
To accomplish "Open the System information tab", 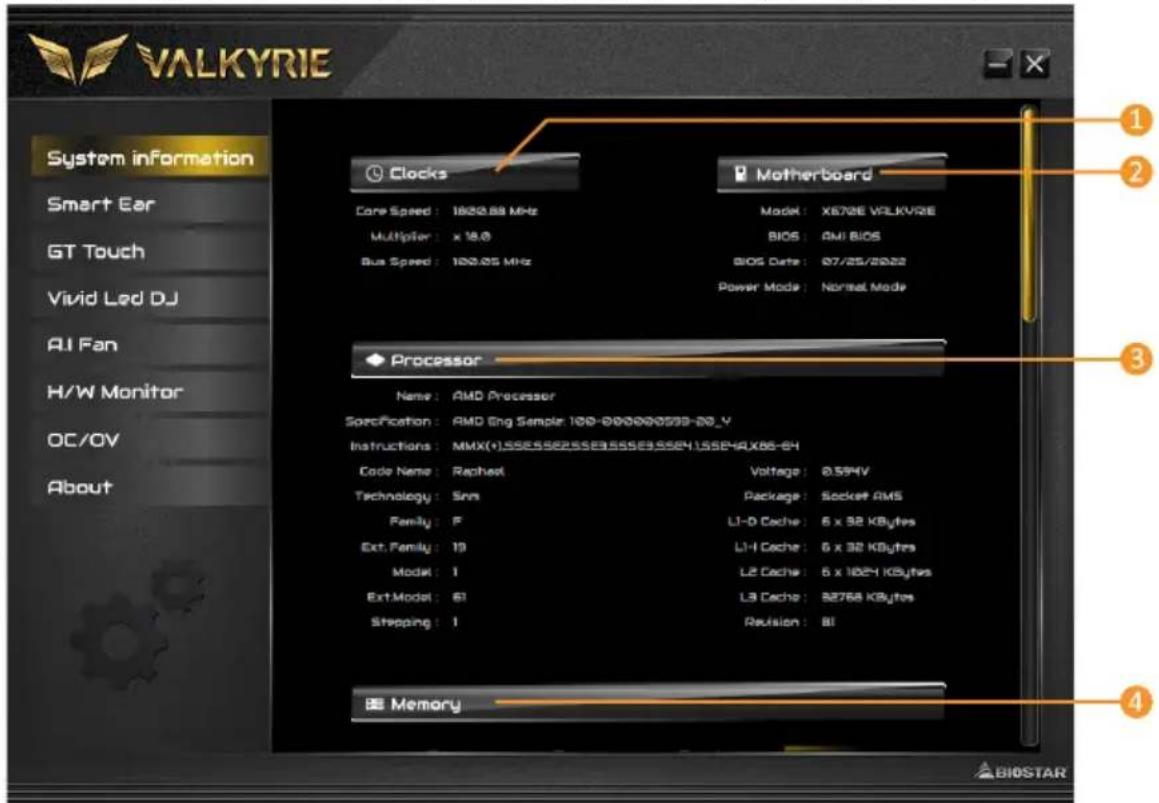I will click(x=150, y=157).
